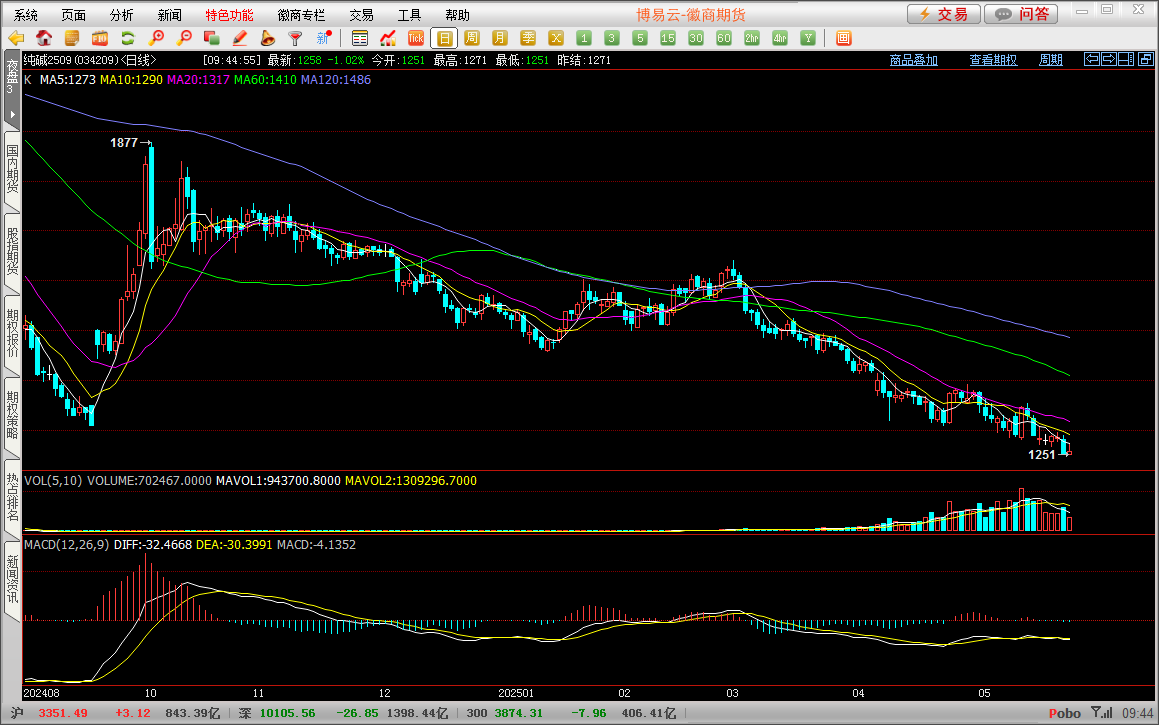Open the 新 news icon
This screenshot has height=725, width=1159.
[324, 38]
